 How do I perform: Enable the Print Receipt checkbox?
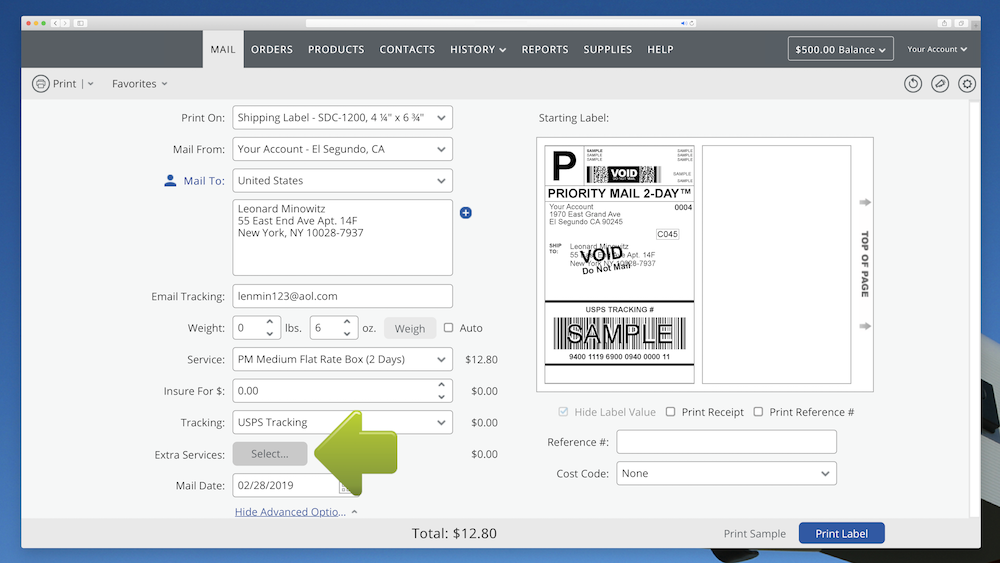click(x=670, y=411)
